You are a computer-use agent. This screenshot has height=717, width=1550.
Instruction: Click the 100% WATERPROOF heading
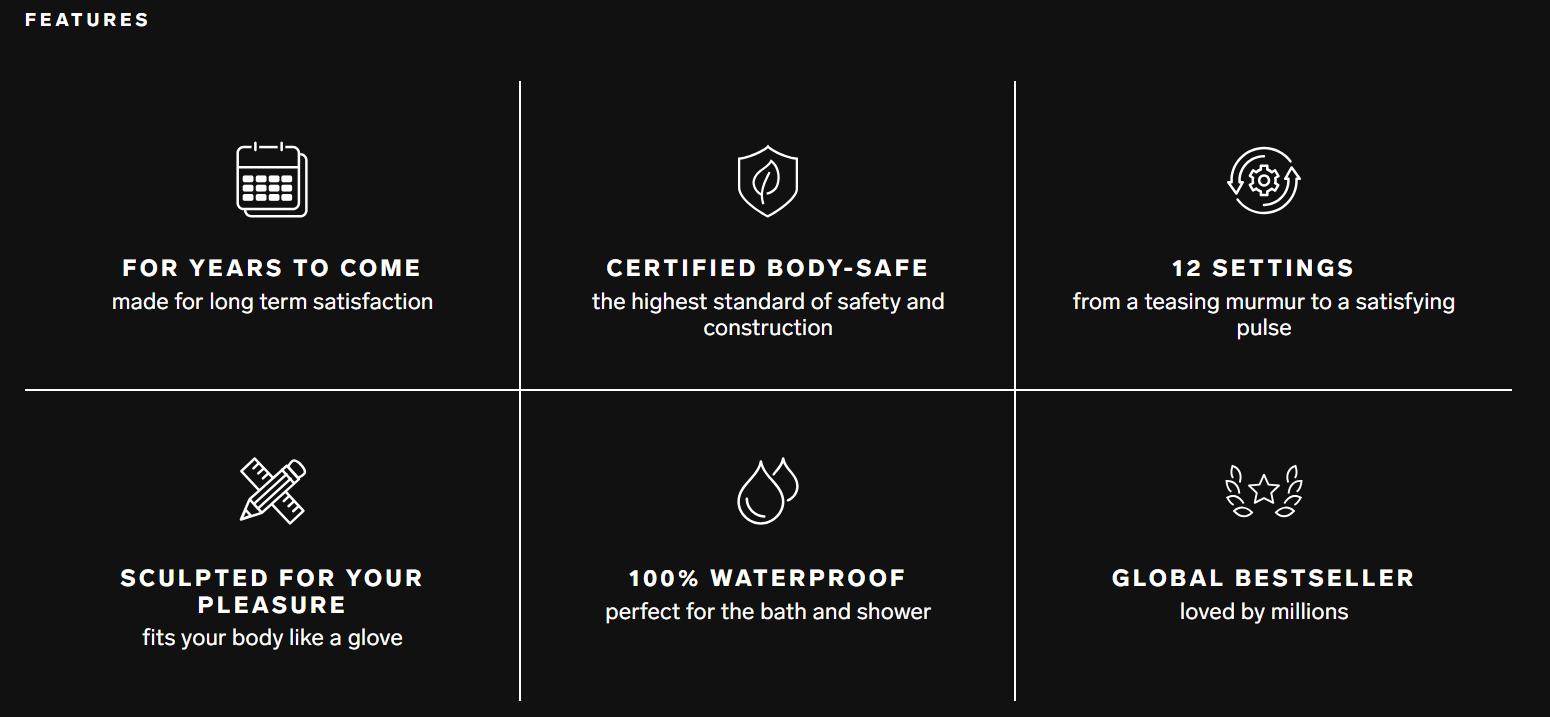[767, 578]
